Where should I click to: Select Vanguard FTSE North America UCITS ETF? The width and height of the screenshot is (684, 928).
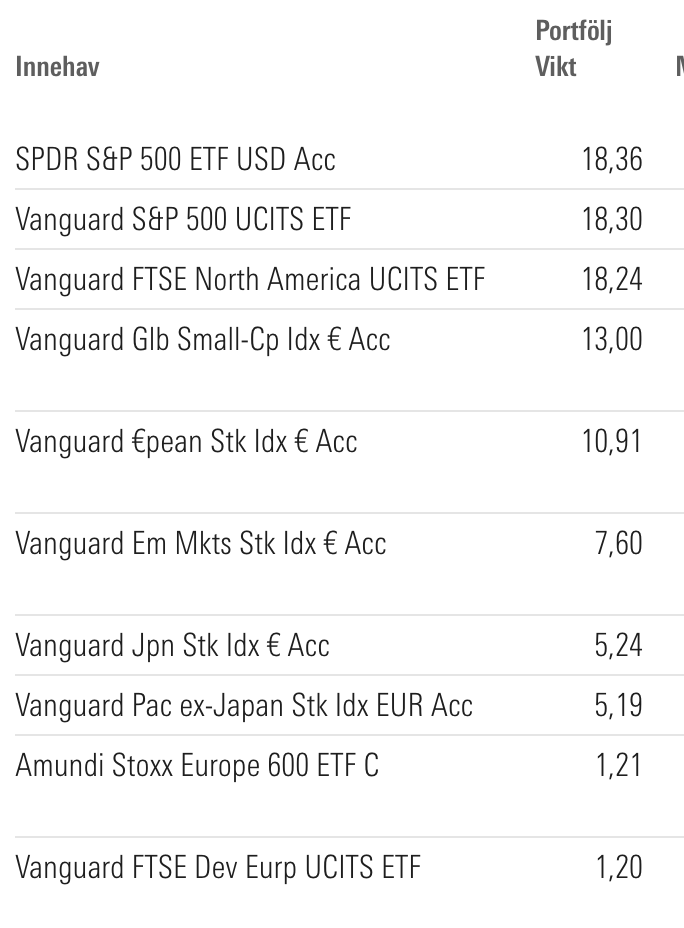[250, 279]
